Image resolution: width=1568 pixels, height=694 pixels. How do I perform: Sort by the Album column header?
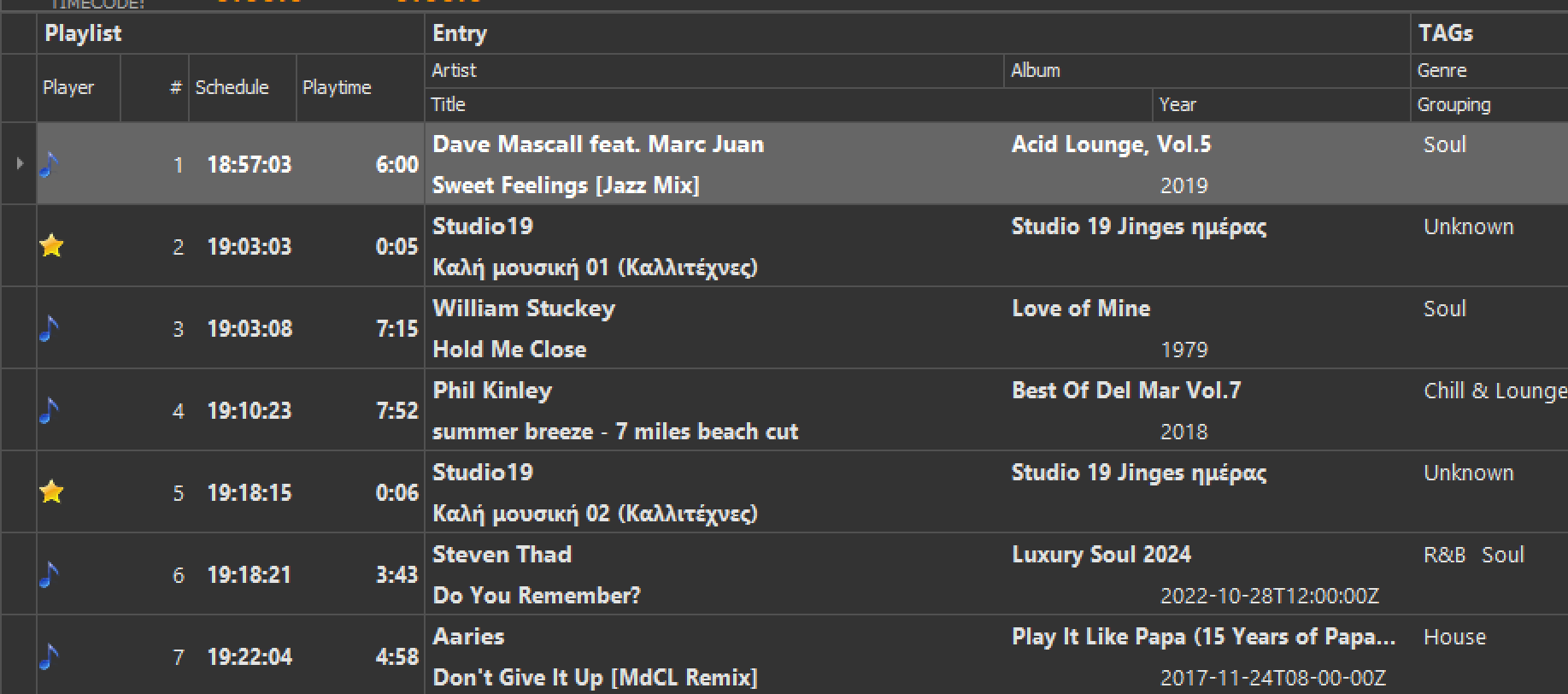click(x=1036, y=71)
